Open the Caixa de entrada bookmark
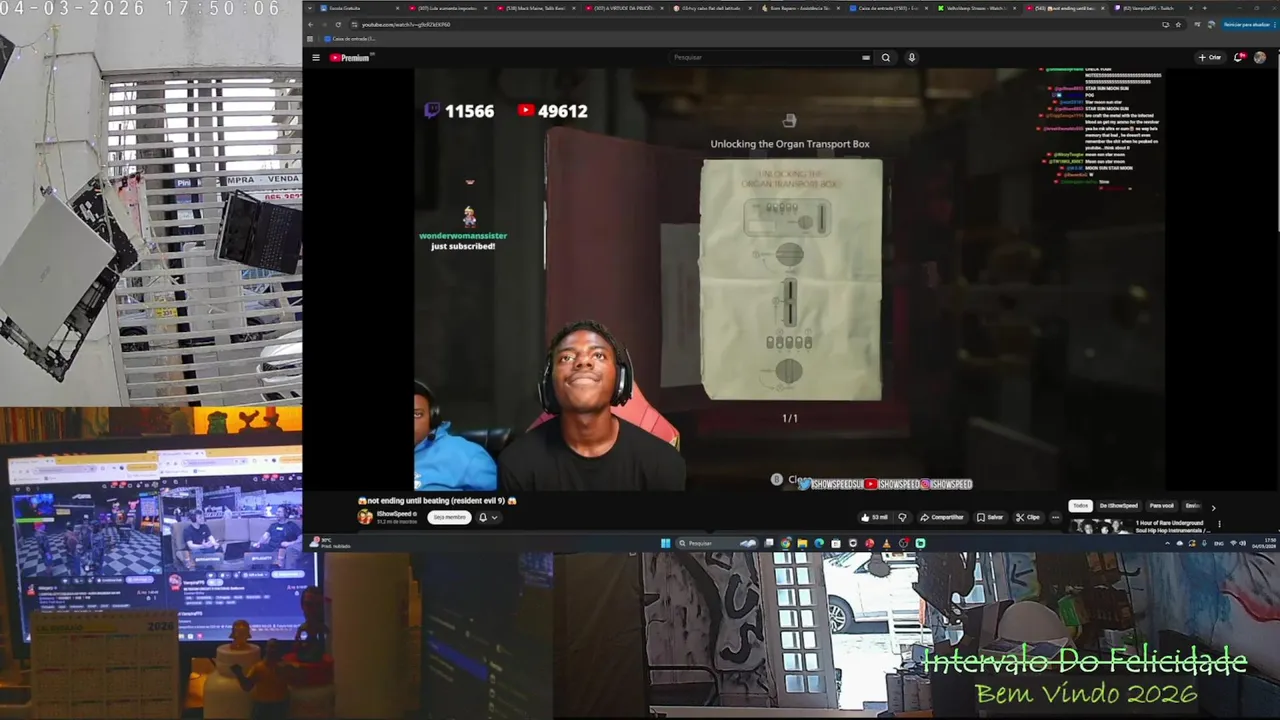This screenshot has width=1280, height=720. (x=347, y=38)
